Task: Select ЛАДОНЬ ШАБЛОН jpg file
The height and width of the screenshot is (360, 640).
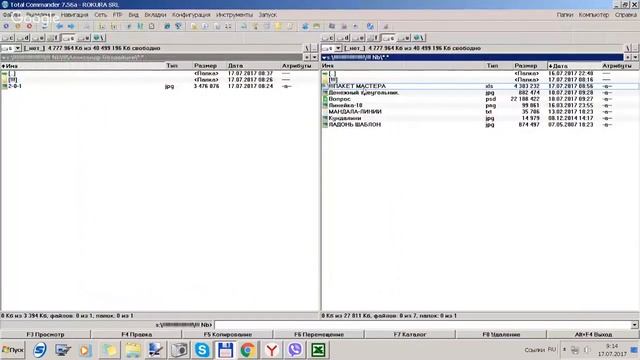Action: click(x=480, y=124)
